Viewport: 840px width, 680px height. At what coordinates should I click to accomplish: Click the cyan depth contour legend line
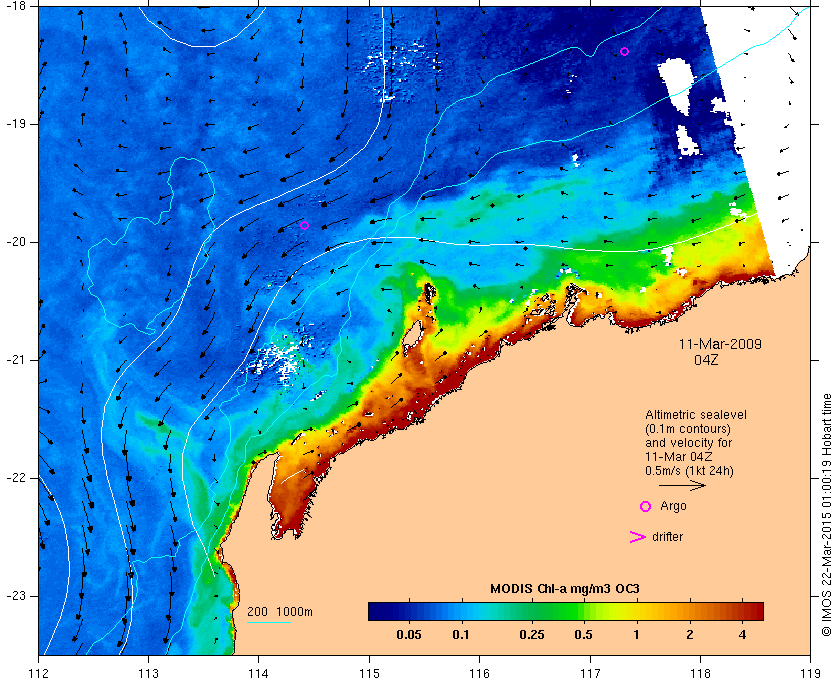[x=269, y=622]
